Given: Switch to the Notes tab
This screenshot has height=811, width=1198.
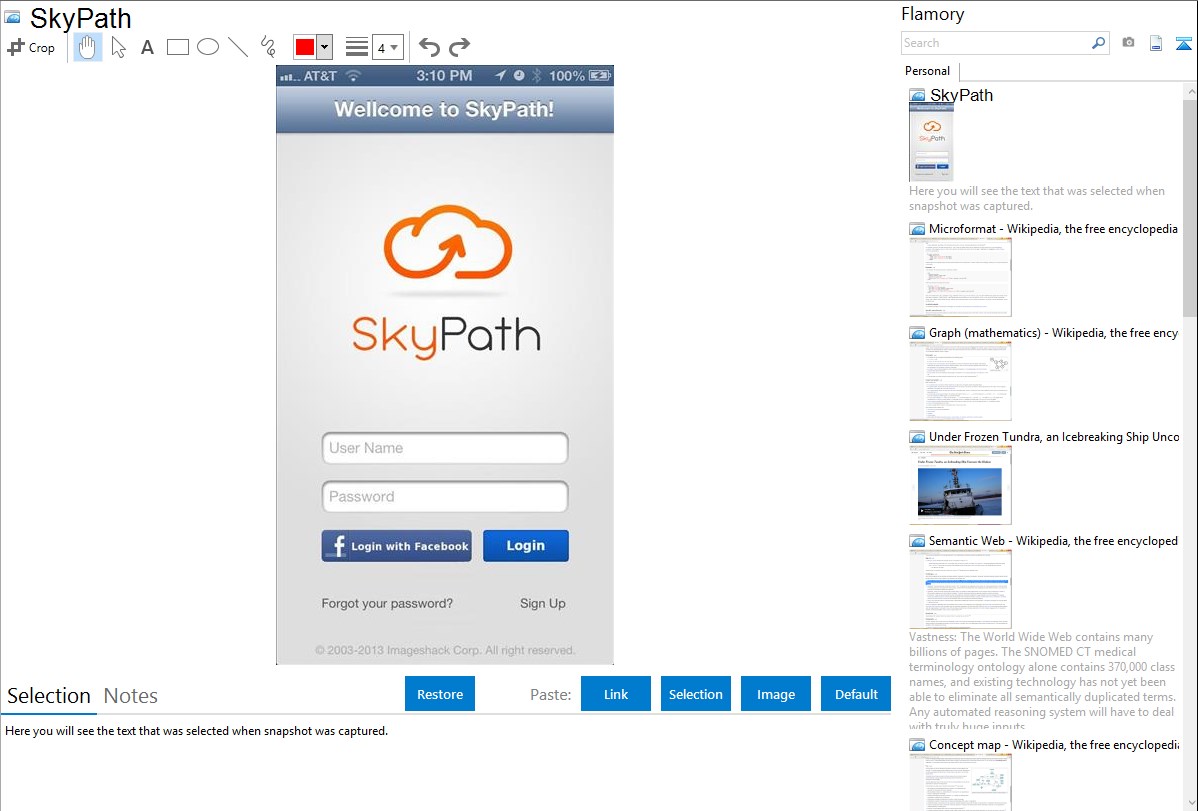Looking at the screenshot, I should click(x=131, y=696).
